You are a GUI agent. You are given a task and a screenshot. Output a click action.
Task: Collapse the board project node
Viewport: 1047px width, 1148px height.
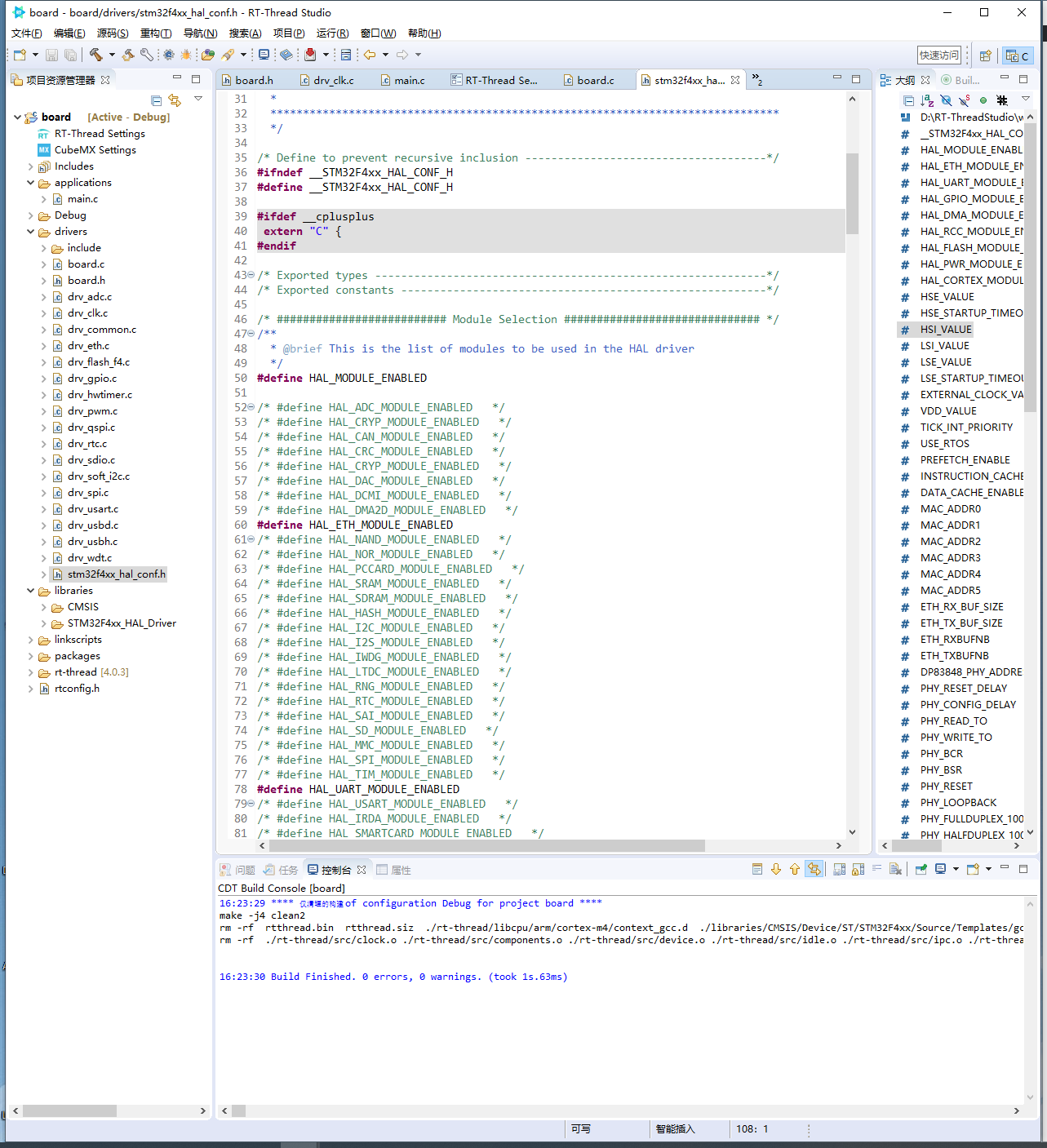point(17,117)
